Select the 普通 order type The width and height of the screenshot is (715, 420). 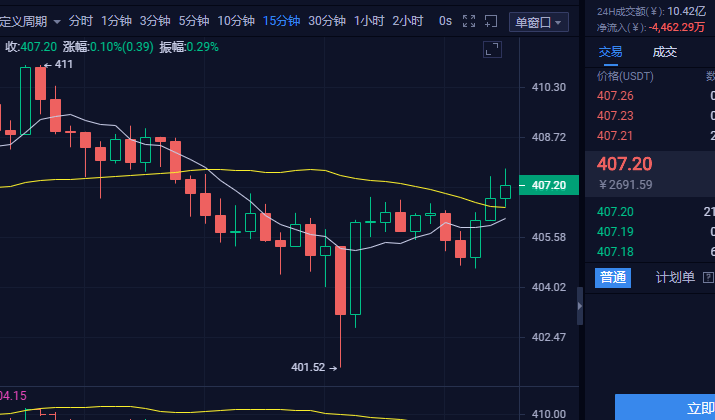(x=613, y=277)
